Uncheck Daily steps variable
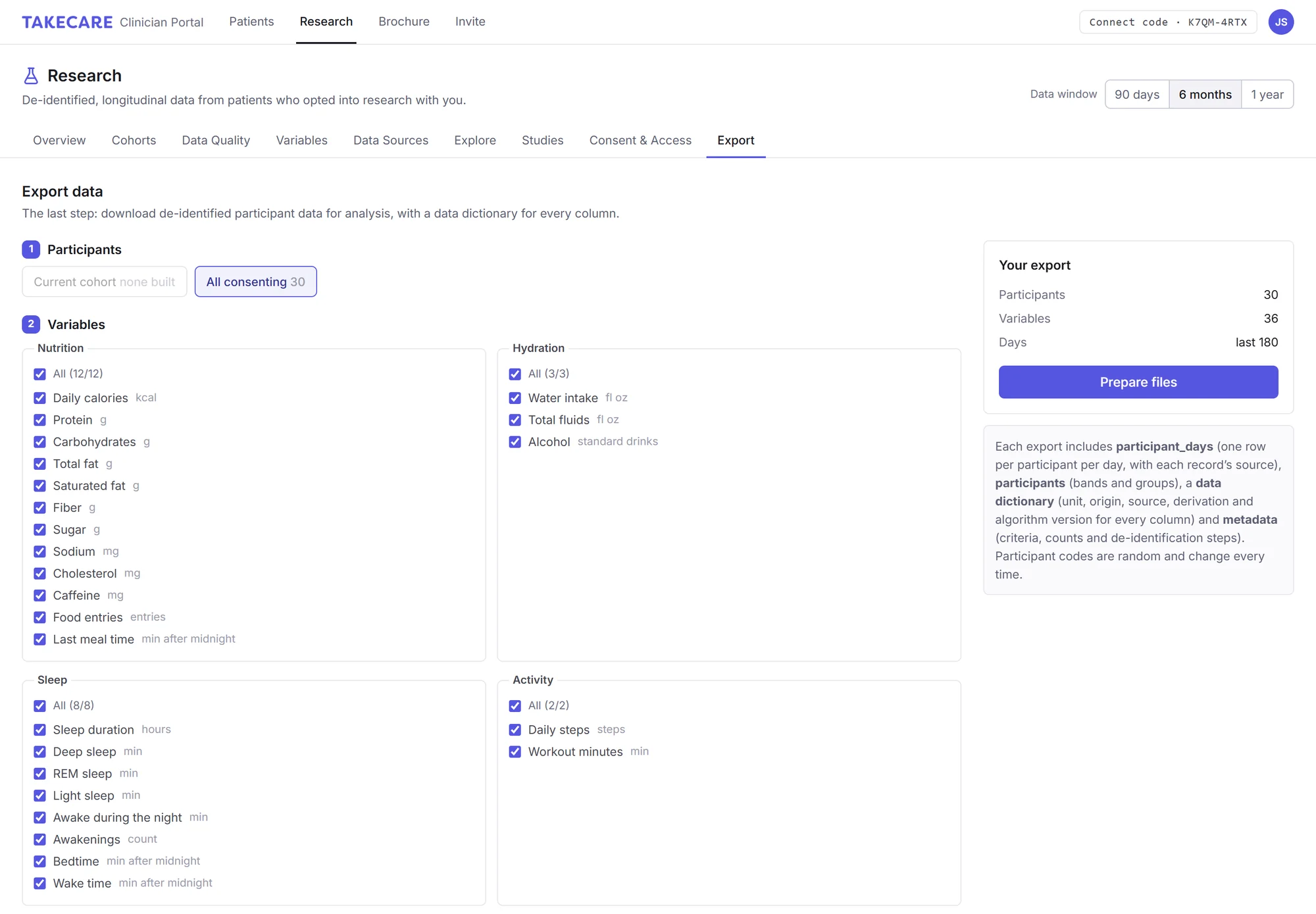The image size is (1316, 914). pyautogui.click(x=515, y=730)
